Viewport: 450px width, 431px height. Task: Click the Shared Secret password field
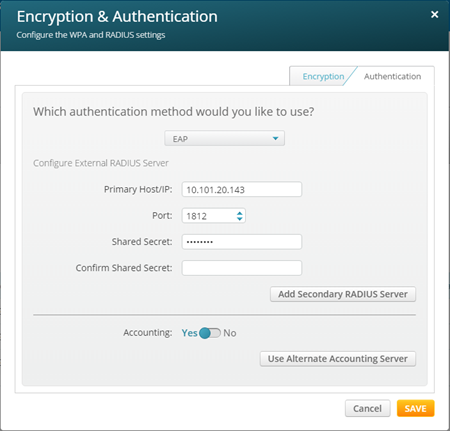pos(242,242)
